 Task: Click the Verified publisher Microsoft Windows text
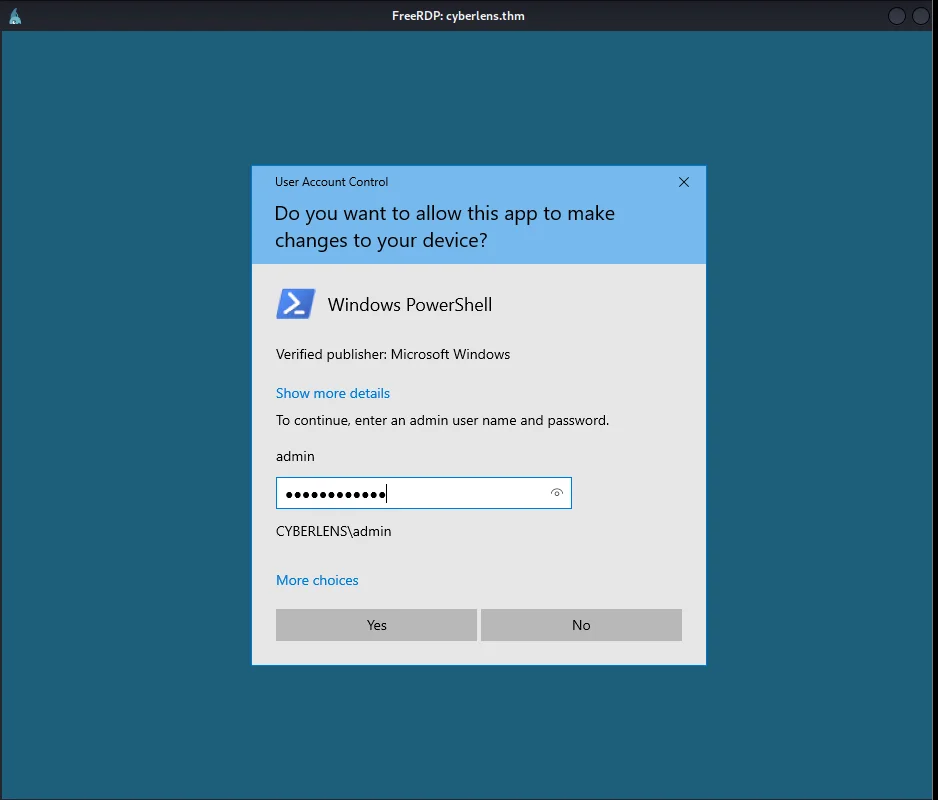click(x=392, y=354)
